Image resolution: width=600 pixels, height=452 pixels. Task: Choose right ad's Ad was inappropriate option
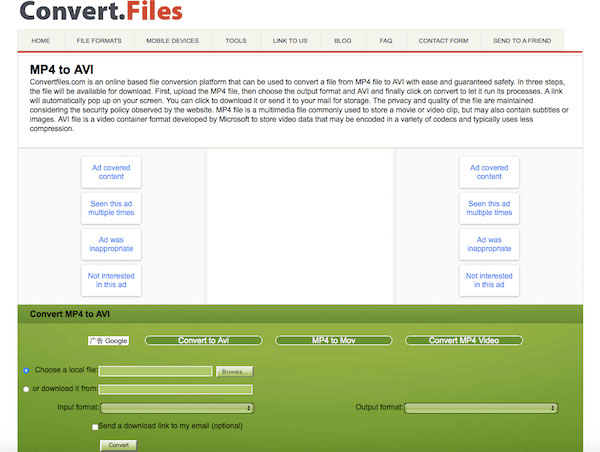(x=489, y=244)
